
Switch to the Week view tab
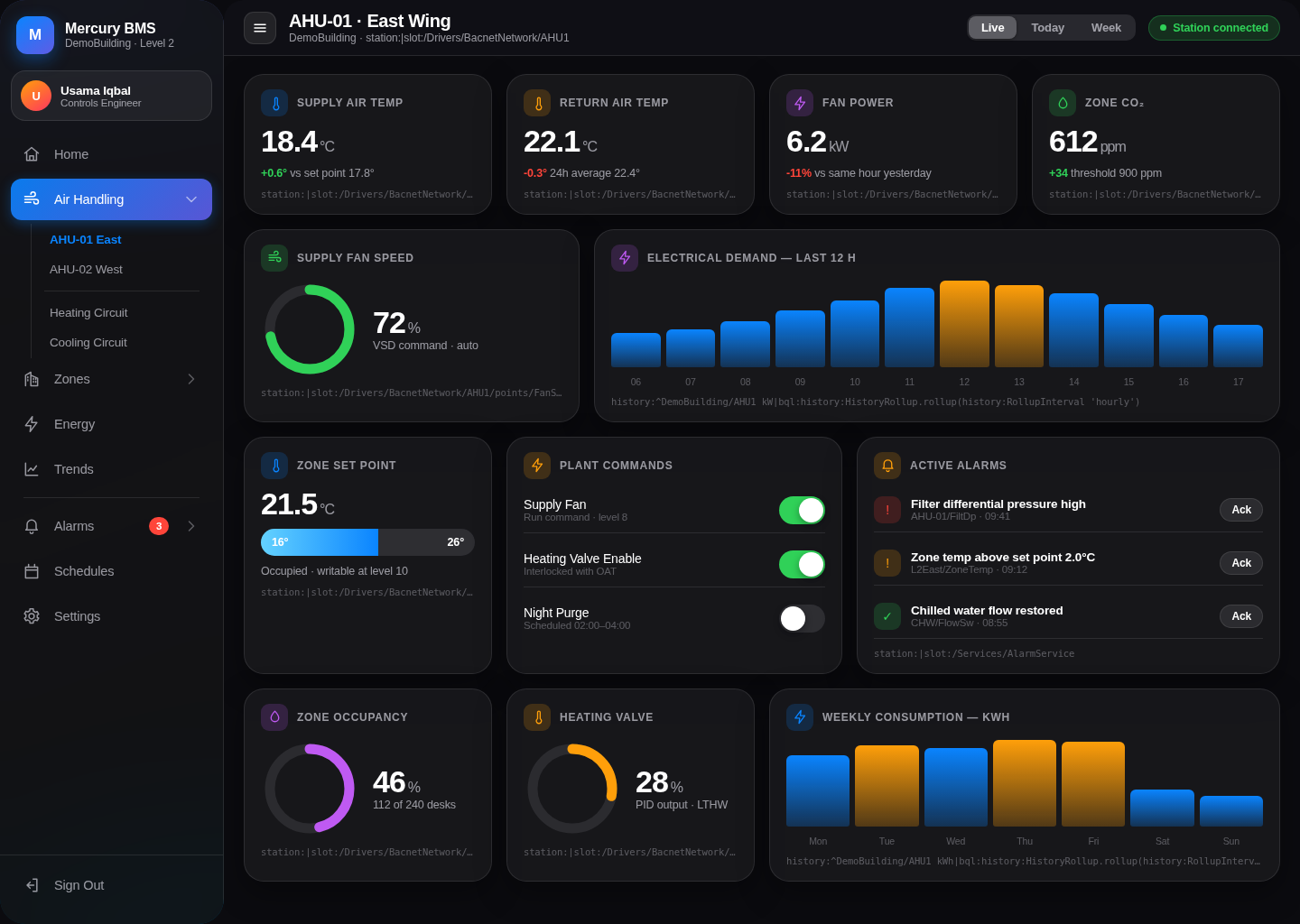[1106, 27]
